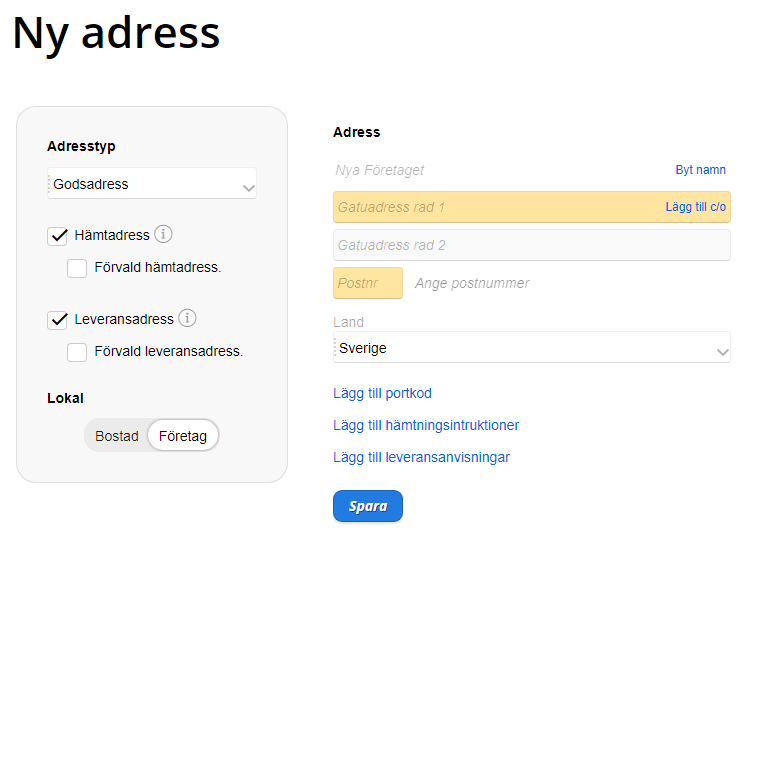Select the Postnr input field
Viewport: 769px width, 784px height.
click(x=367, y=283)
